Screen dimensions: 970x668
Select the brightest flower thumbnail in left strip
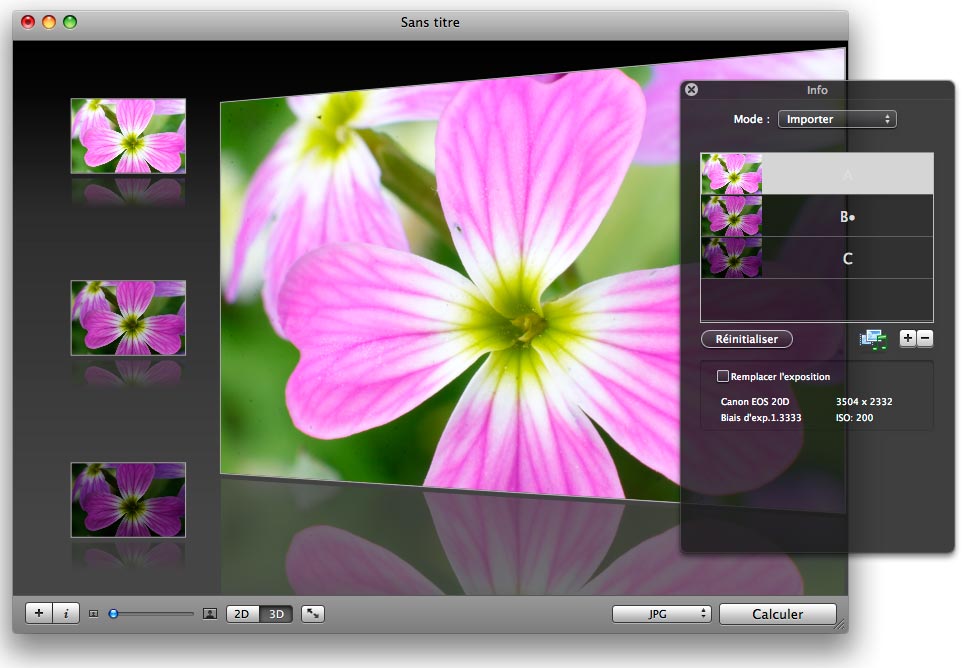128,136
